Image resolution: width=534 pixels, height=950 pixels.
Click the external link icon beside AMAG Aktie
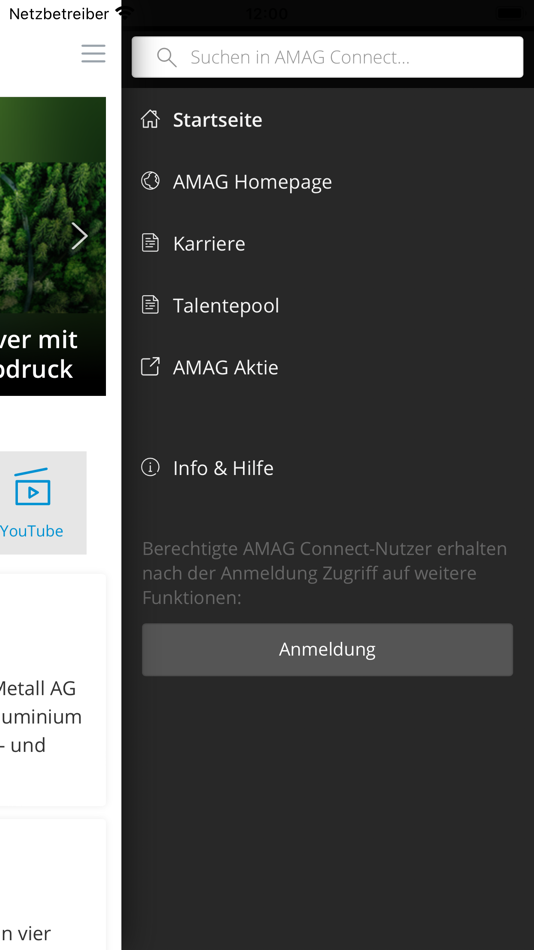pos(150,367)
